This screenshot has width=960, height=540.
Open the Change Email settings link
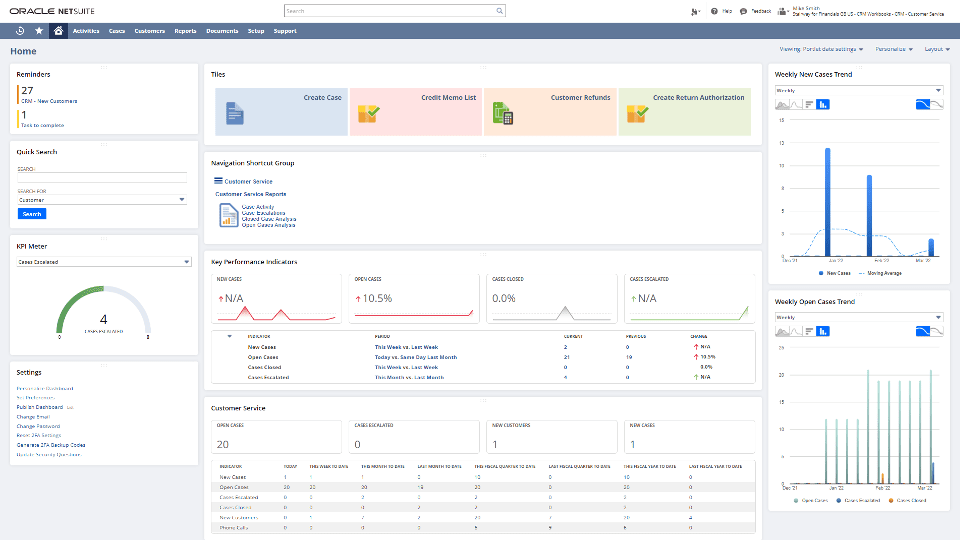[x=33, y=417]
